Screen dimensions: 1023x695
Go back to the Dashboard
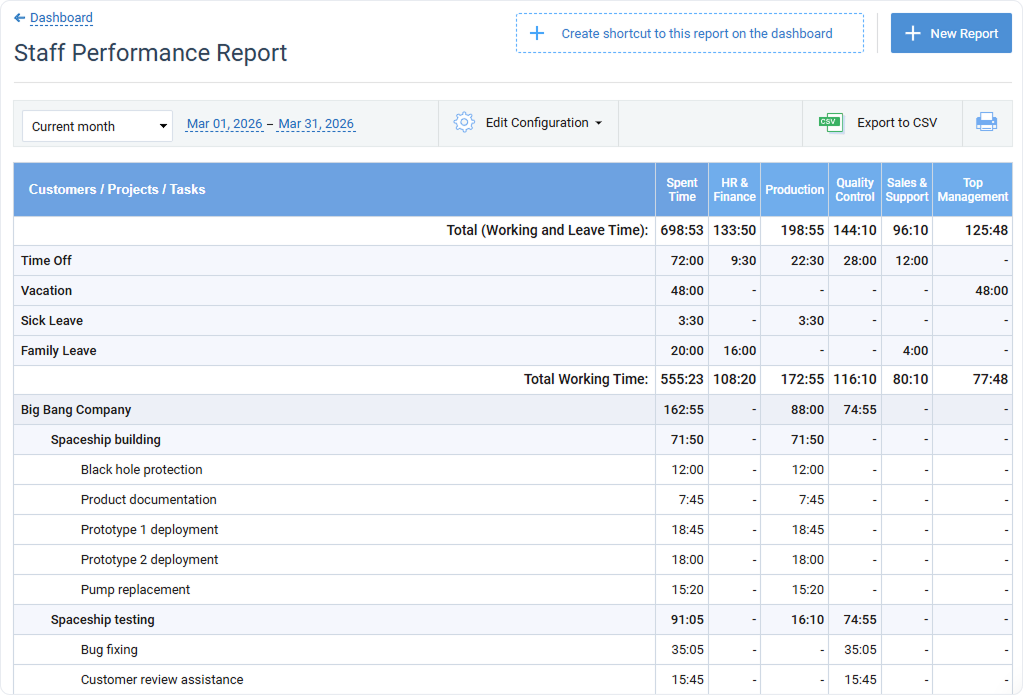(x=59, y=17)
